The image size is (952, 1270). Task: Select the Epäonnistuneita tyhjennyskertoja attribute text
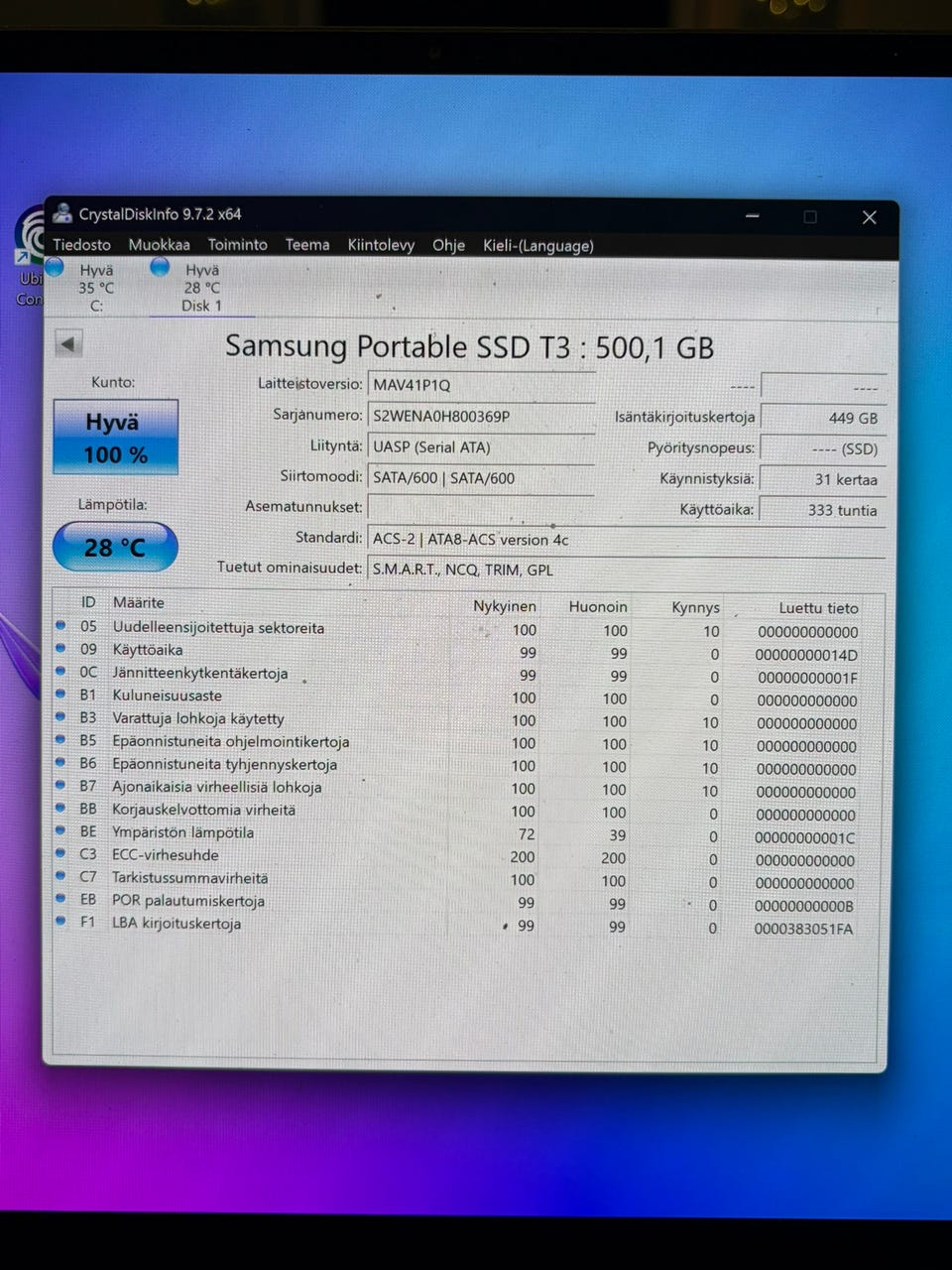[225, 764]
